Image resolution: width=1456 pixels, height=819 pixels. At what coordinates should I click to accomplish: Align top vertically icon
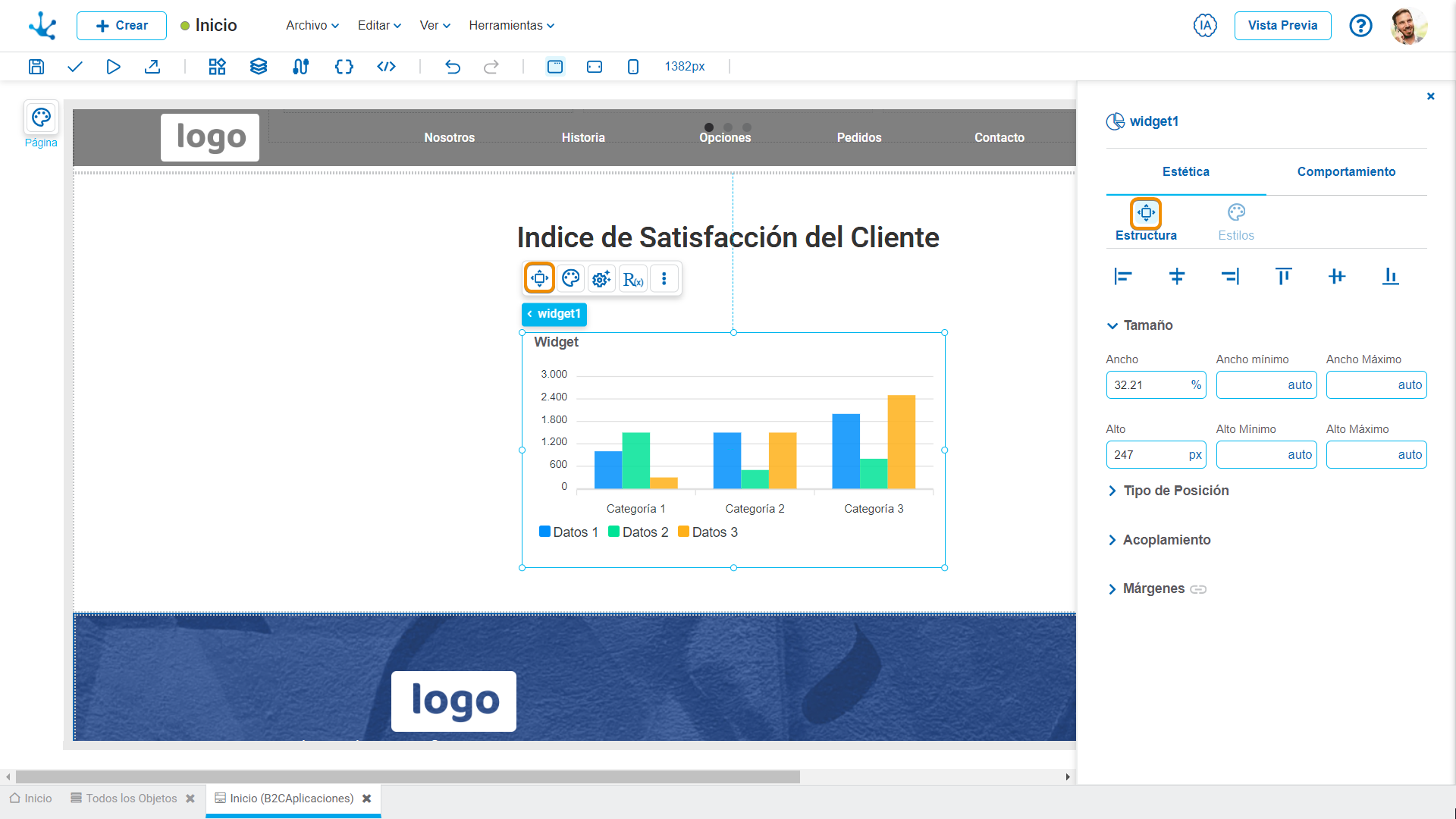(1283, 277)
